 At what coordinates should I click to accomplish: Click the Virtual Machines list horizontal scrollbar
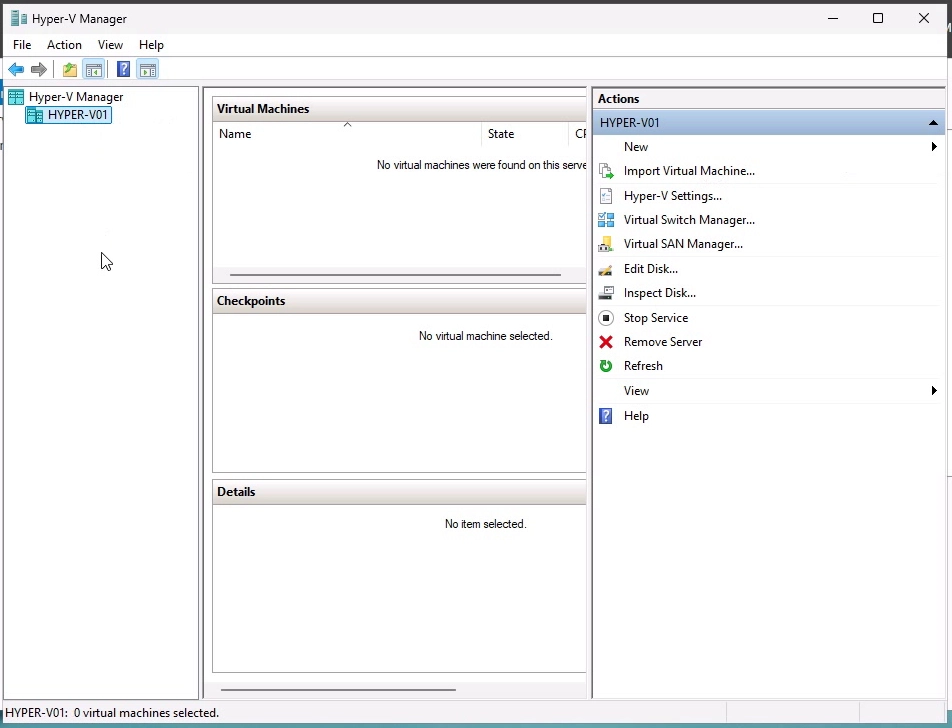pos(395,275)
